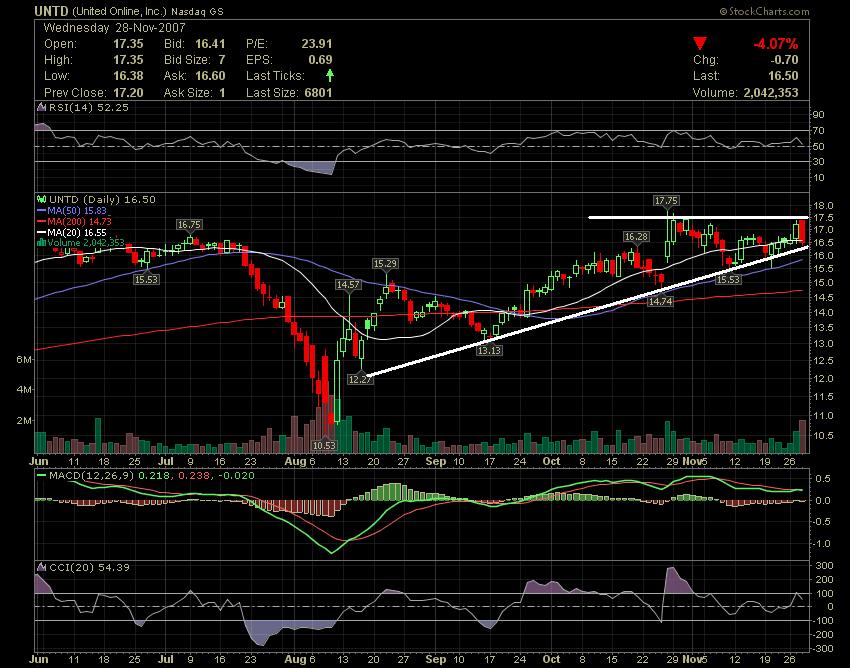
Task: Click the Open: label in header
Action: (60, 44)
